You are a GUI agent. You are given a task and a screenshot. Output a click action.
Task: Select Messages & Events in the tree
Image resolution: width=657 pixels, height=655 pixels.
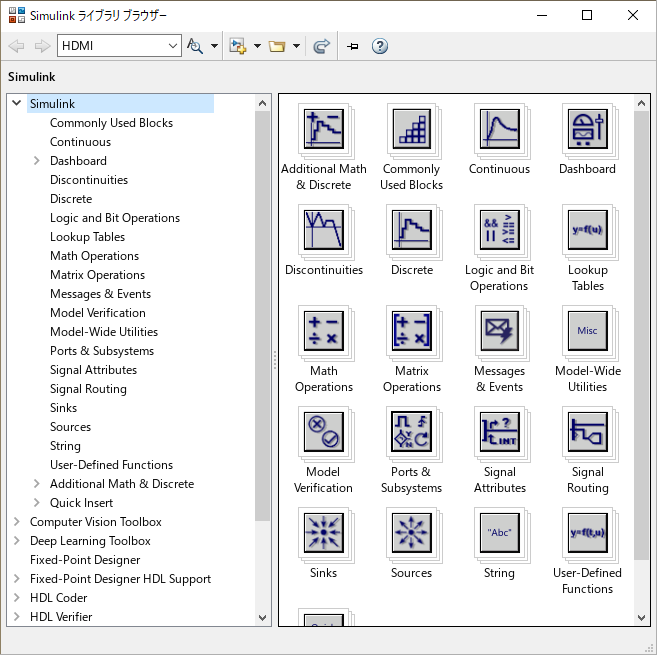[101, 294]
